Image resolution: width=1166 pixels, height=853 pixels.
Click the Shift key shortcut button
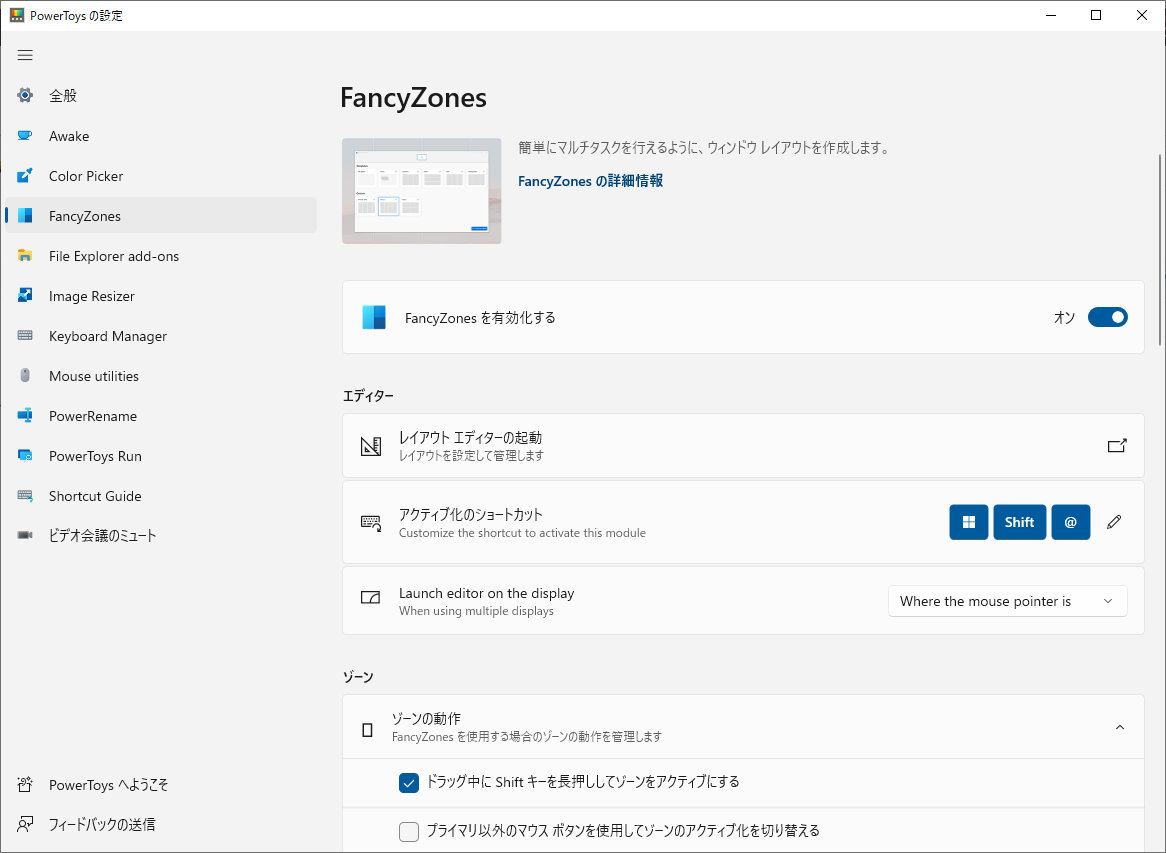[1020, 522]
